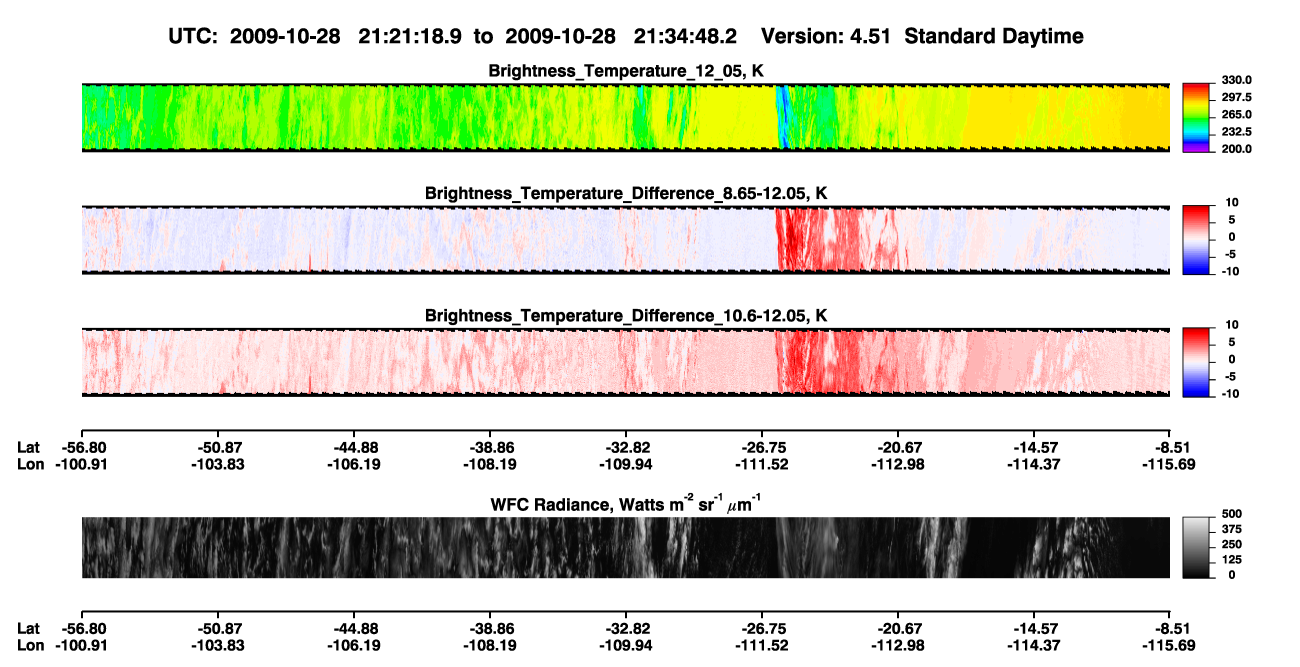Image resolution: width=1300 pixels, height=667 pixels.
Task: Click latitude '-32.82' on the upper axis
Action: pyautogui.click(x=626, y=448)
